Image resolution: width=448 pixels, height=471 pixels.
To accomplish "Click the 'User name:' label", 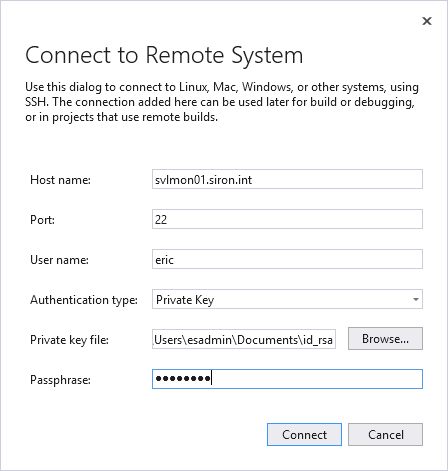I will (59, 260).
